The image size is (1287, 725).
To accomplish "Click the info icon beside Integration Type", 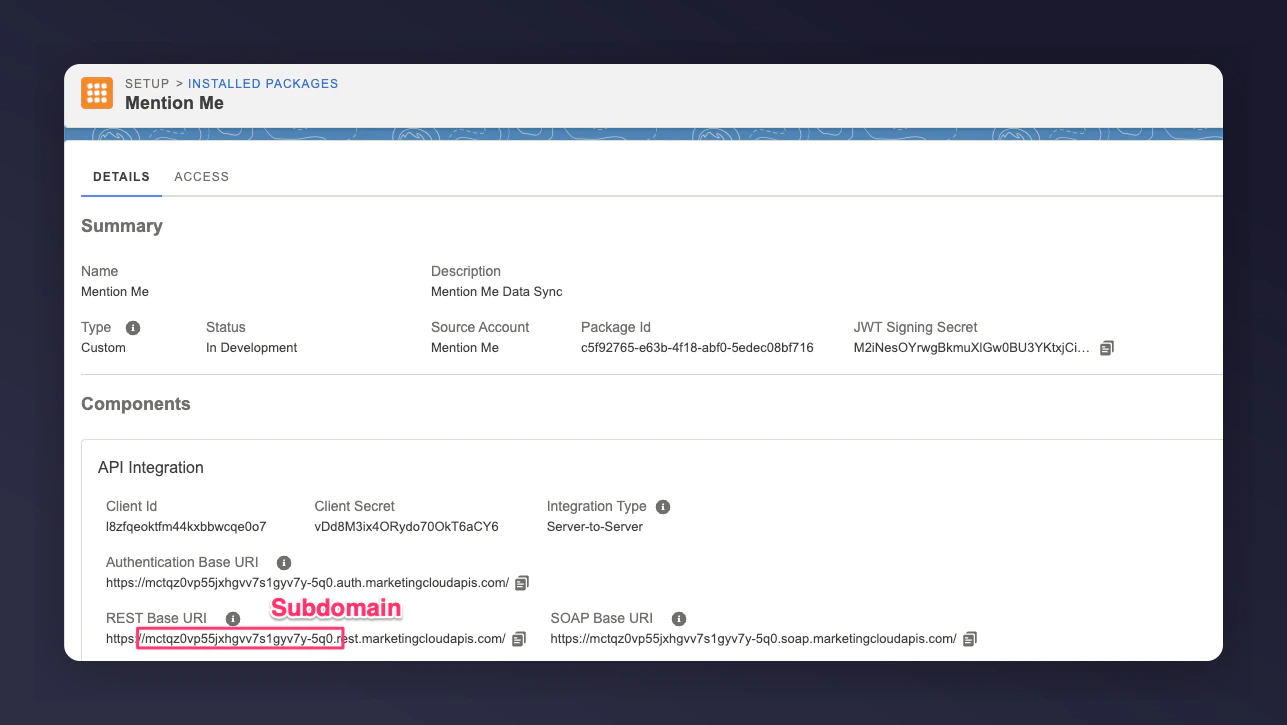I will click(663, 507).
